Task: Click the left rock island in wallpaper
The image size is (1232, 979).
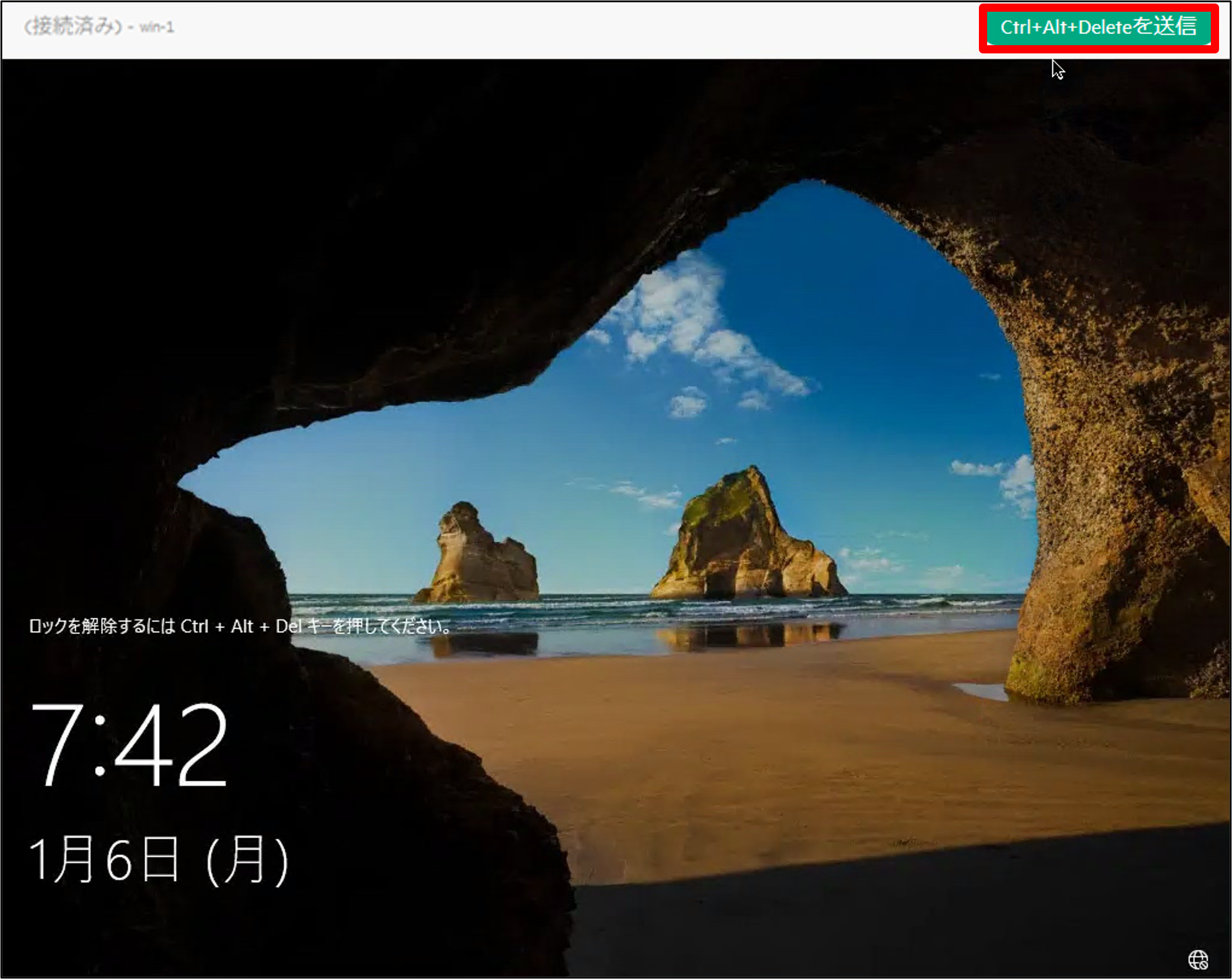Action: (x=479, y=558)
